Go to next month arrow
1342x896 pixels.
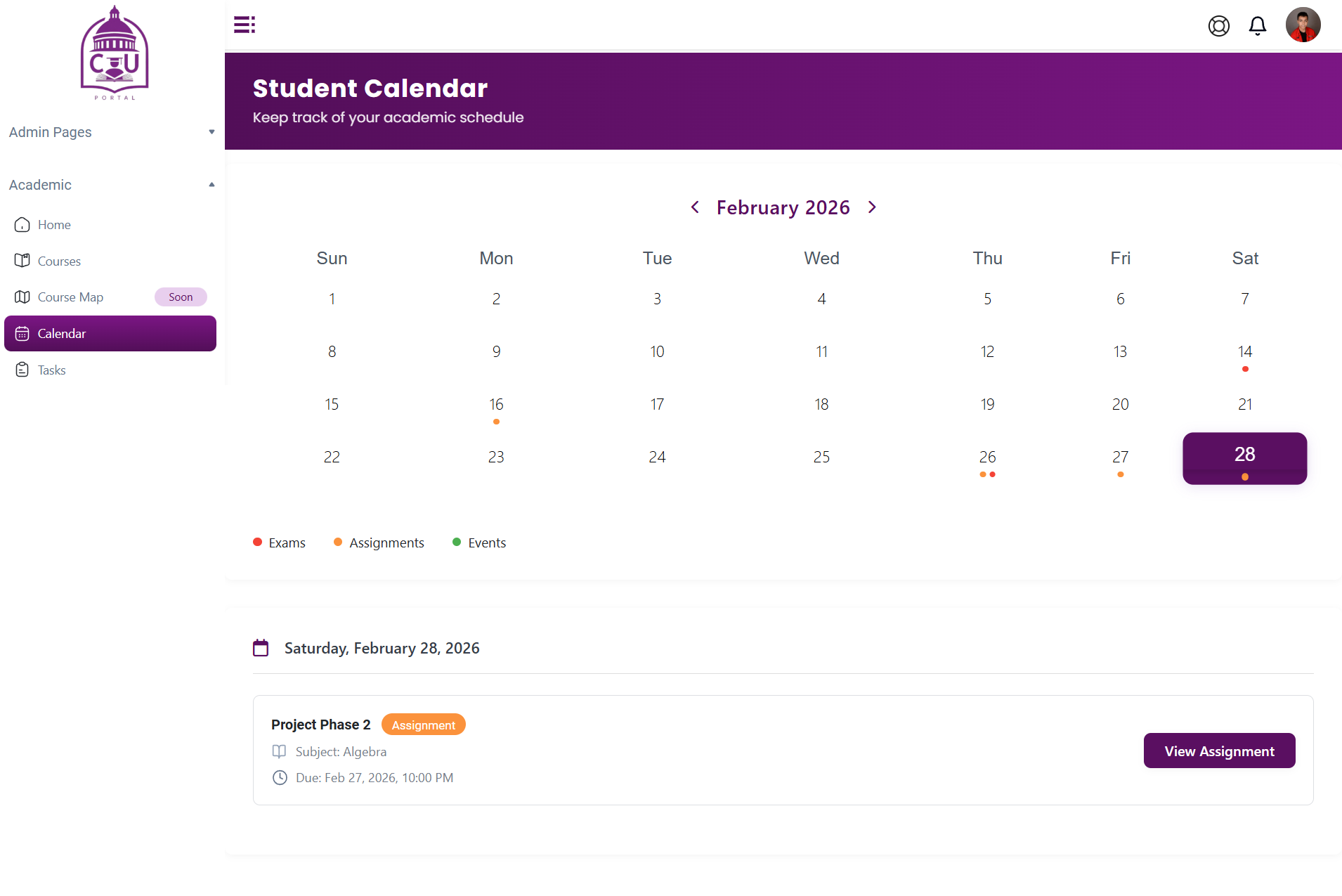coord(872,207)
